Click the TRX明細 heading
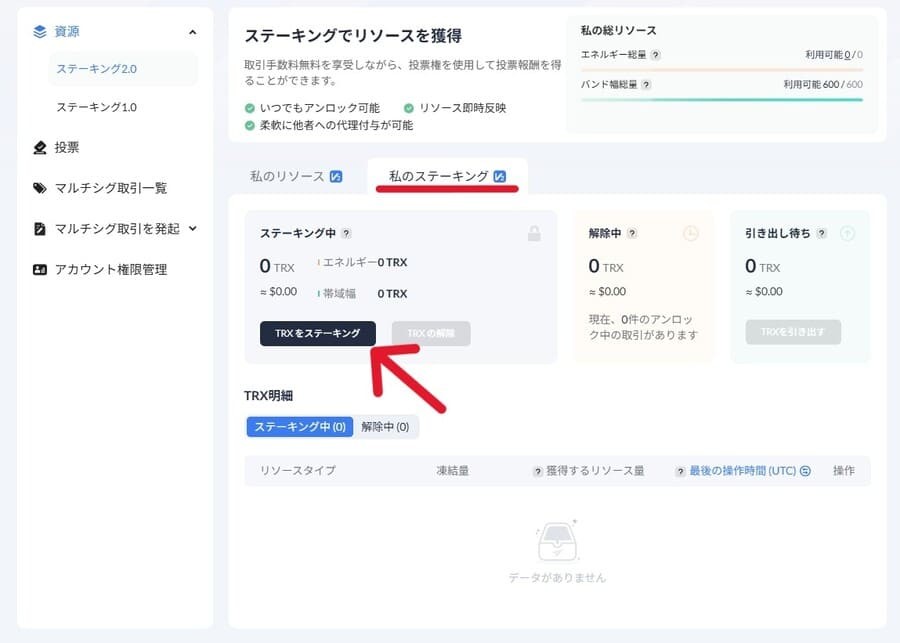This screenshot has width=900, height=643. [x=269, y=396]
